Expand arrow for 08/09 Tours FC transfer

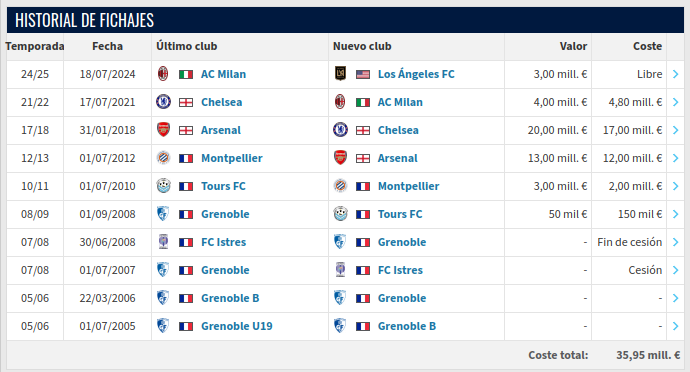[675, 214]
